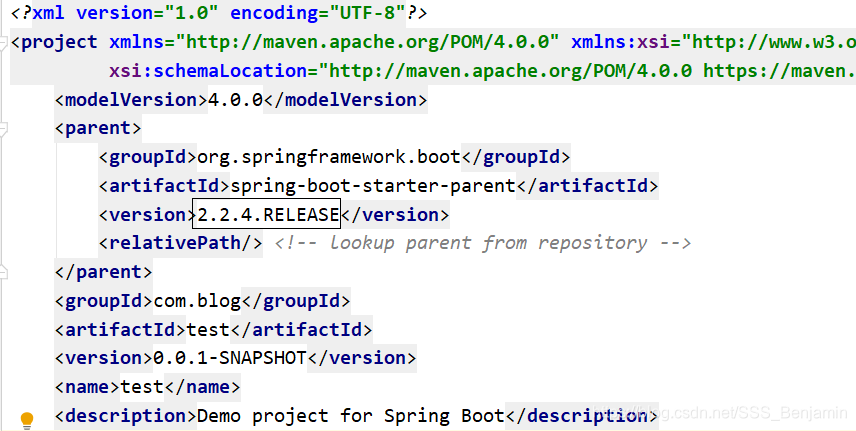Click Demo project for Spring Boot description
Image resolution: width=856 pixels, height=431 pixels.
coord(350,416)
